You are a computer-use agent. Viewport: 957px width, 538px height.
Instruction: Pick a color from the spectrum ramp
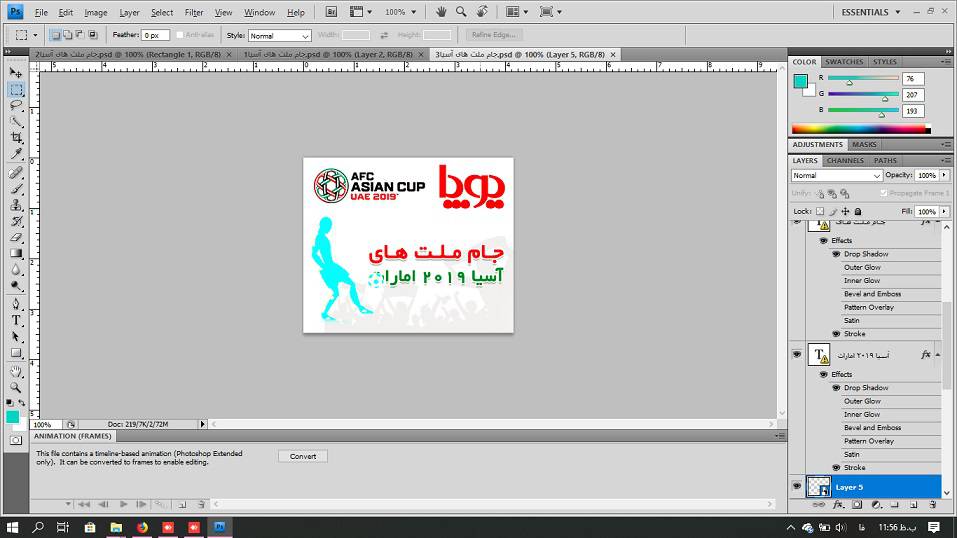[861, 129]
